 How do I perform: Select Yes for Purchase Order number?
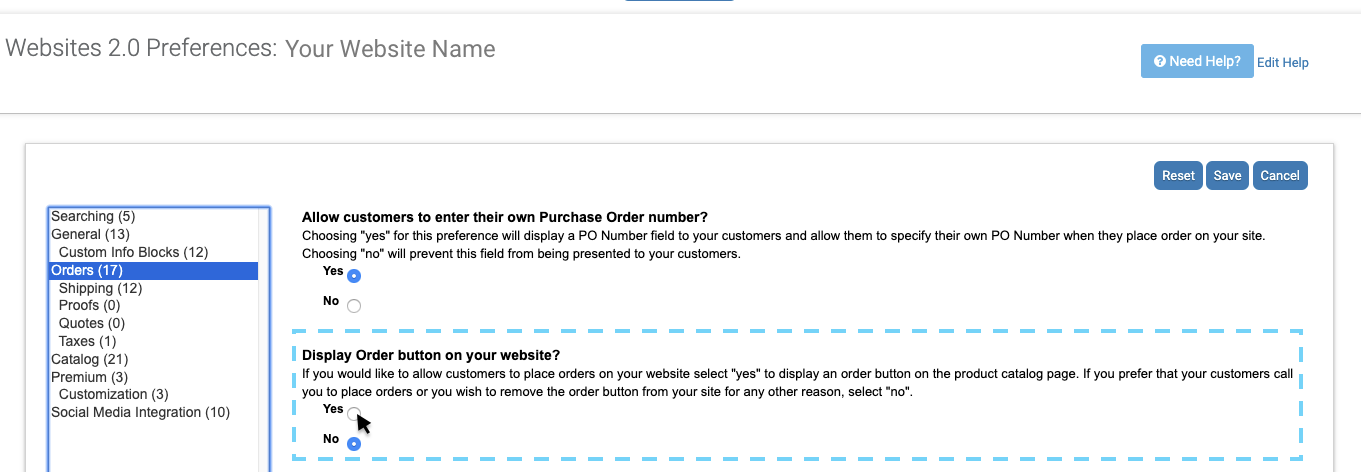point(354,276)
